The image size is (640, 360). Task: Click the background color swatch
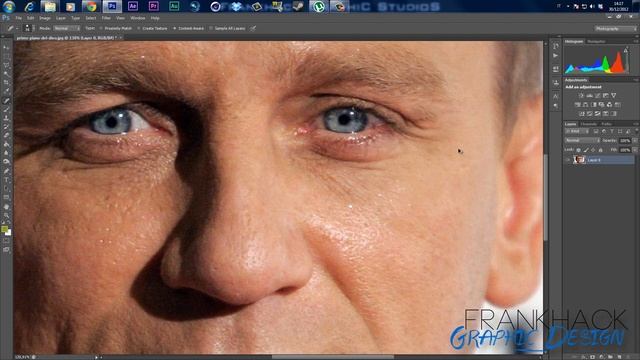click(x=9, y=232)
